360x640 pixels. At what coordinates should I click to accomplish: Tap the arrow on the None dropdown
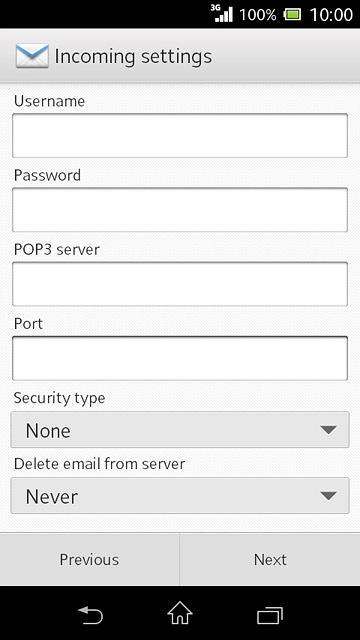328,430
